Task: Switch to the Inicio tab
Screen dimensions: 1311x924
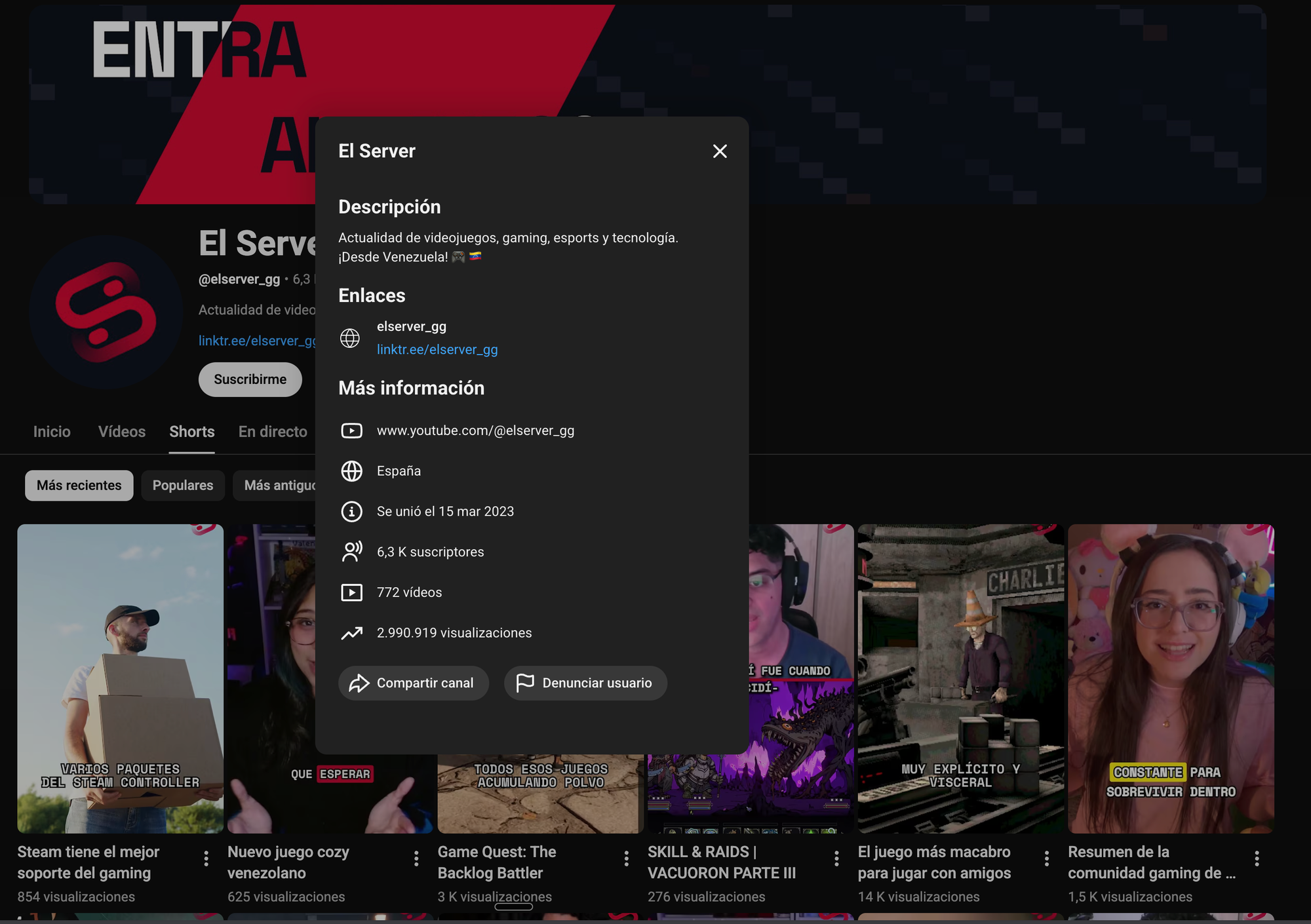Action: [52, 431]
